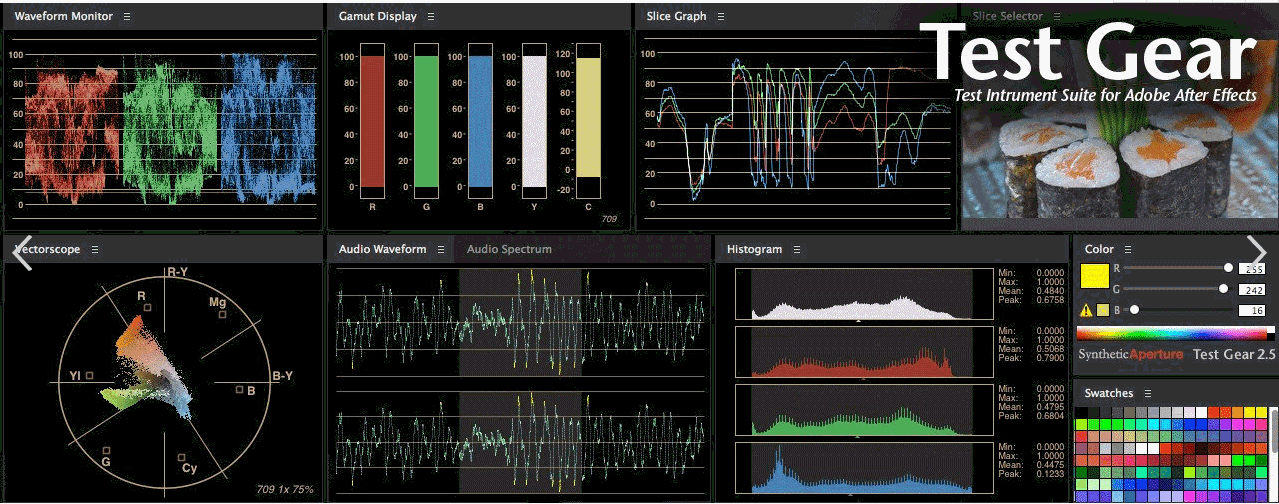Viewport: 1279px width, 504px height.
Task: Click the large yellow current color swatch
Action: point(1095,273)
